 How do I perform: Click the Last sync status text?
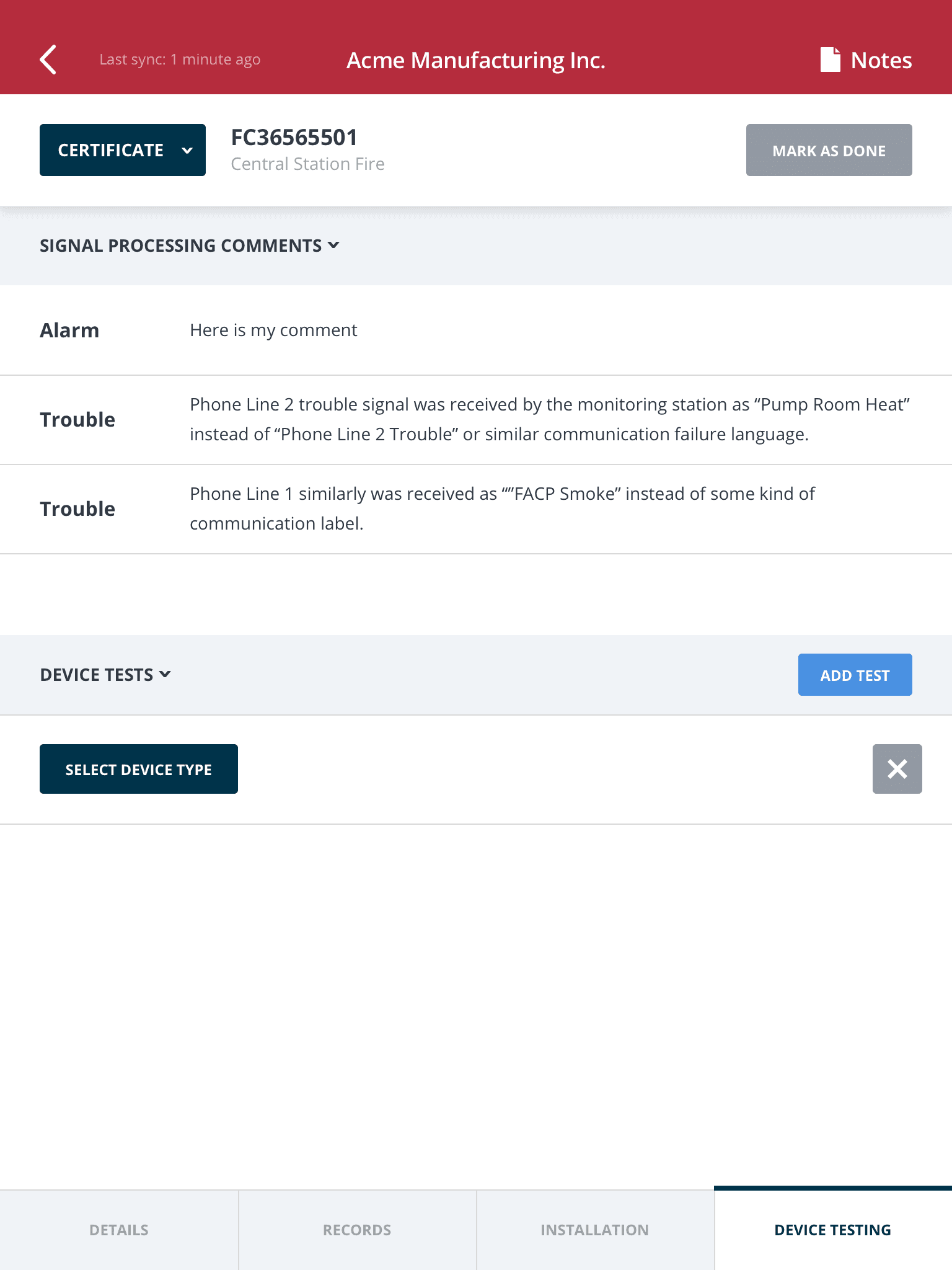pos(180,60)
